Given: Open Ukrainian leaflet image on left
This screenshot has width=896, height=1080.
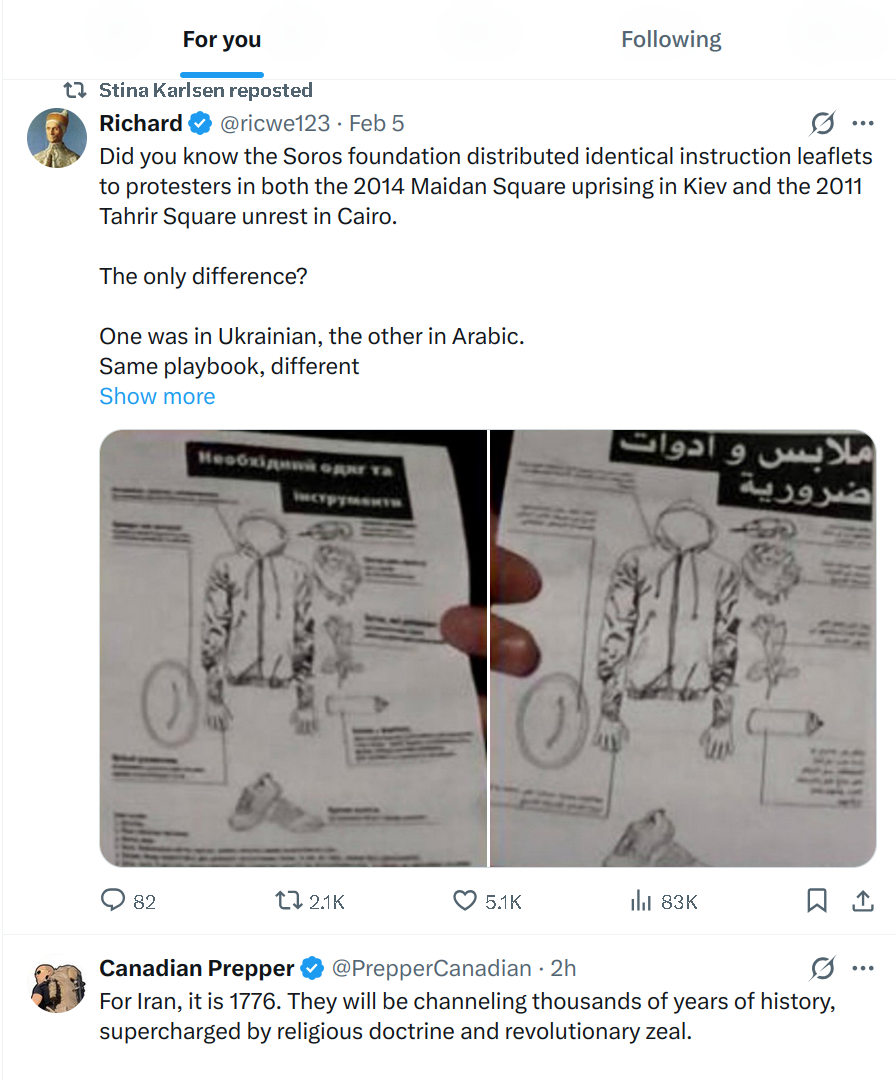Looking at the screenshot, I should pos(293,648).
